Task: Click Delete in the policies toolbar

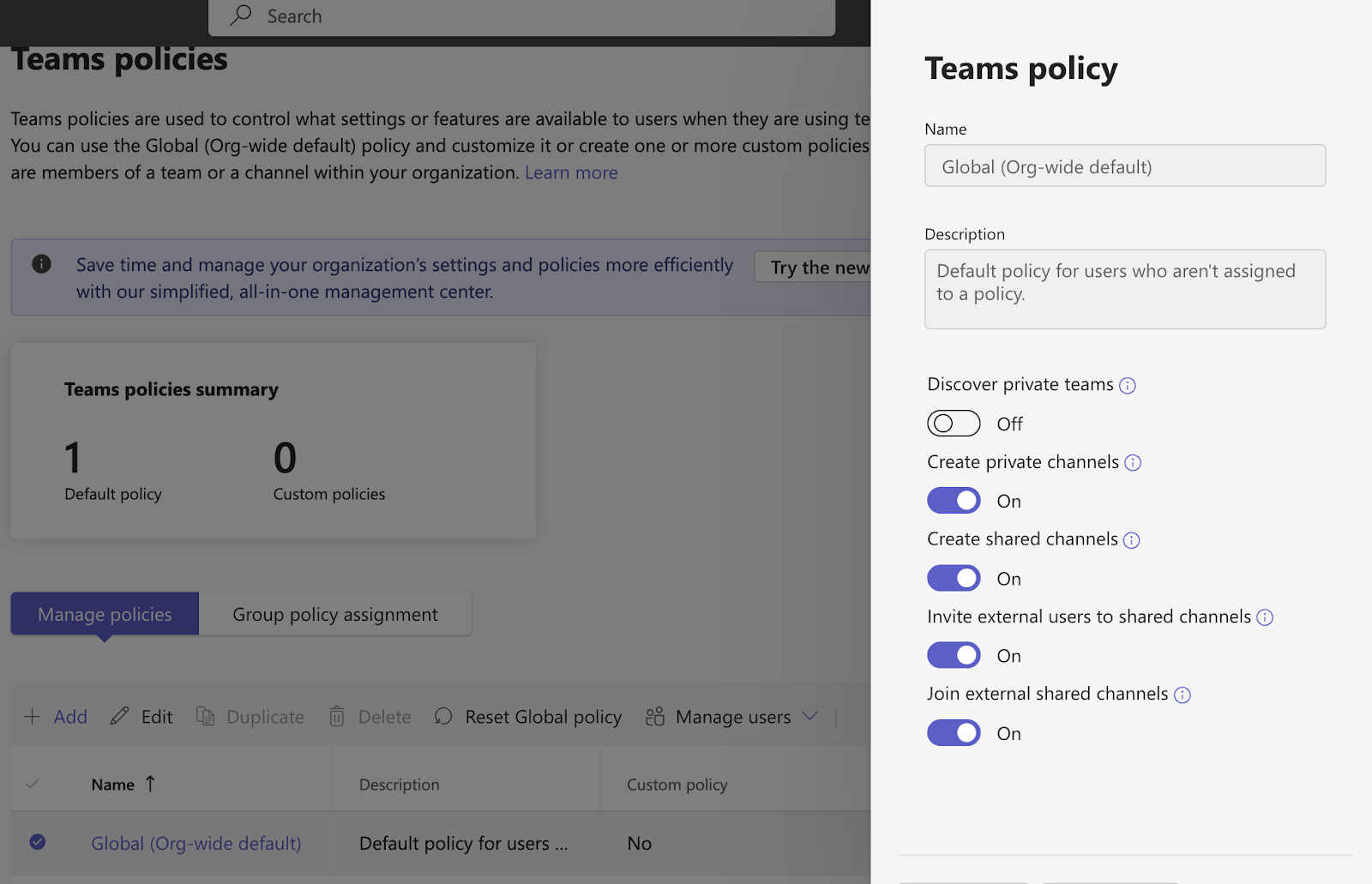Action: pos(370,717)
